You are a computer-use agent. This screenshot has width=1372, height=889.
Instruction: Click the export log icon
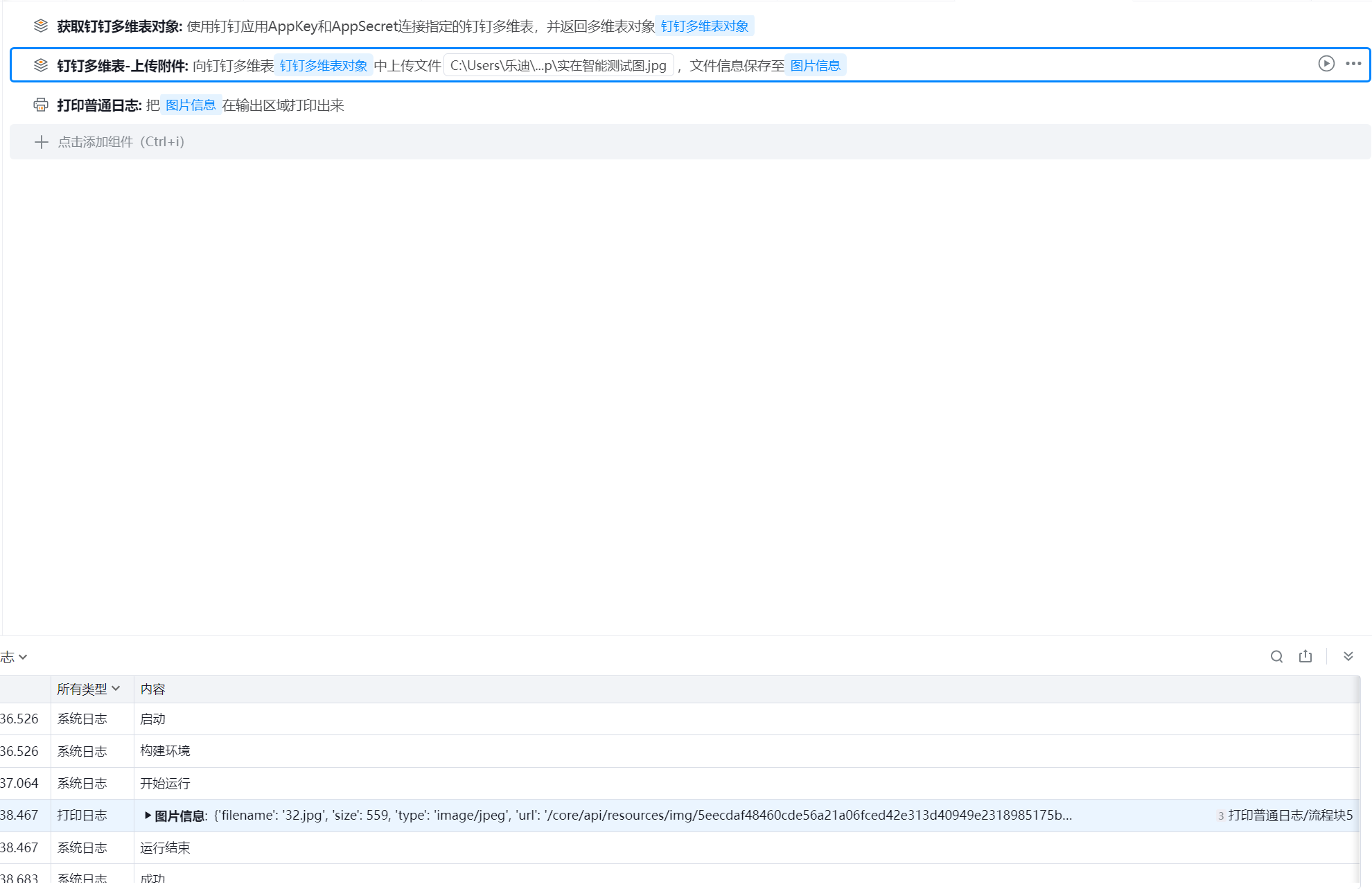pyautogui.click(x=1305, y=657)
